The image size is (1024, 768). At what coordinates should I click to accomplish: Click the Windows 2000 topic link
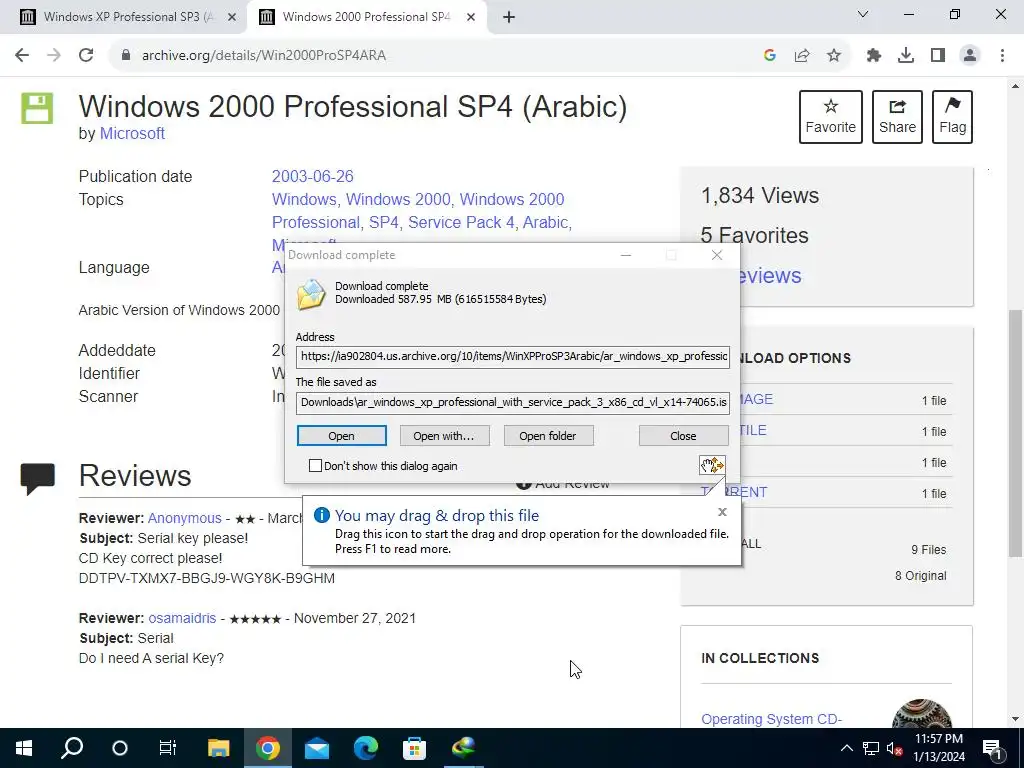pos(398,199)
